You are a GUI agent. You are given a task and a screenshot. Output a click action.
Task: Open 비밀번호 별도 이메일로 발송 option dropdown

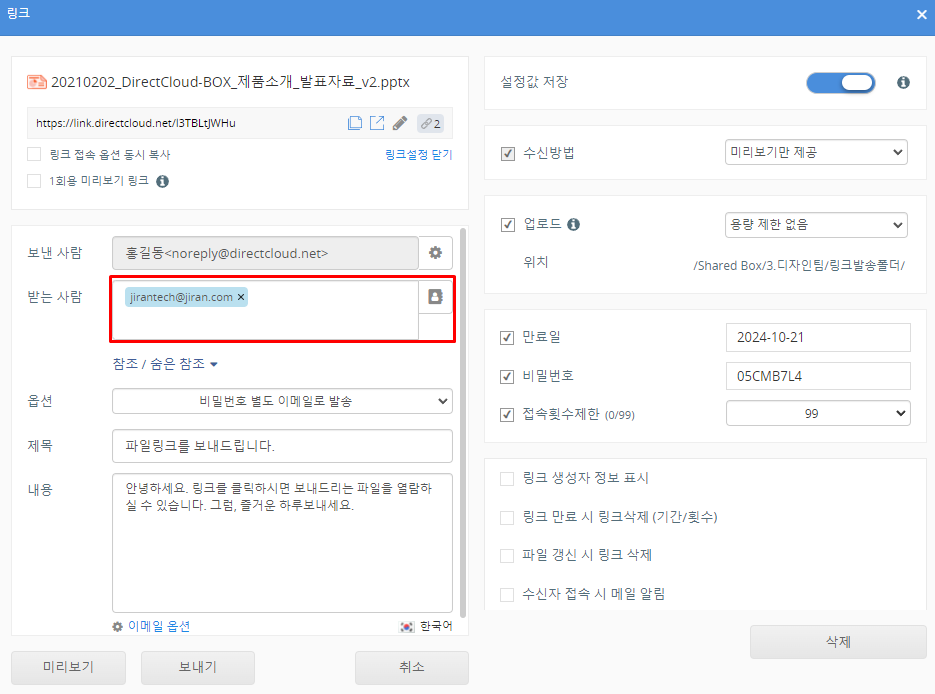[282, 401]
